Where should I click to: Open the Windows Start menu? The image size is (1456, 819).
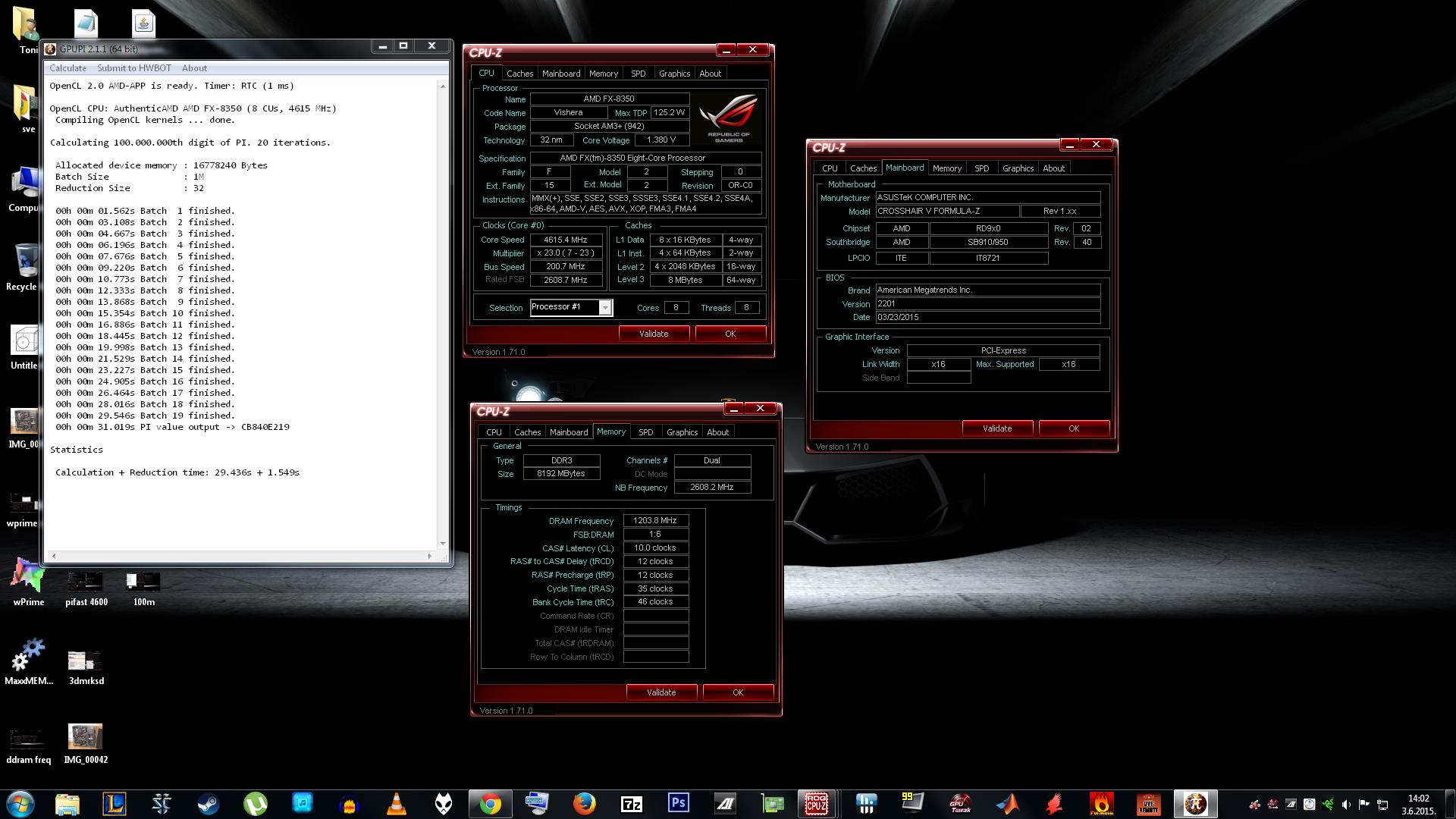coord(20,803)
